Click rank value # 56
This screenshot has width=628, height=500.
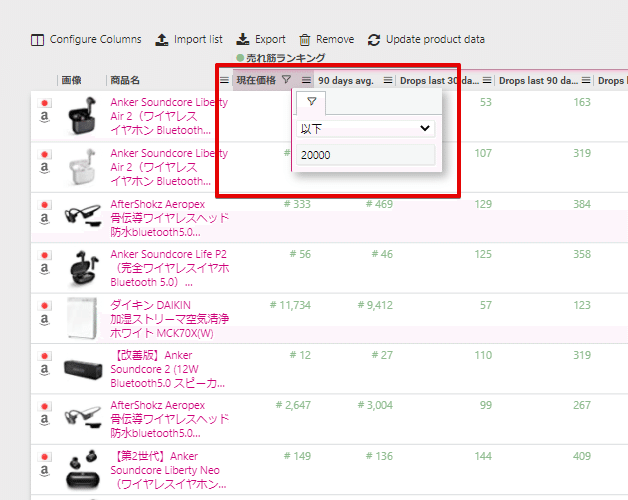(x=300, y=254)
